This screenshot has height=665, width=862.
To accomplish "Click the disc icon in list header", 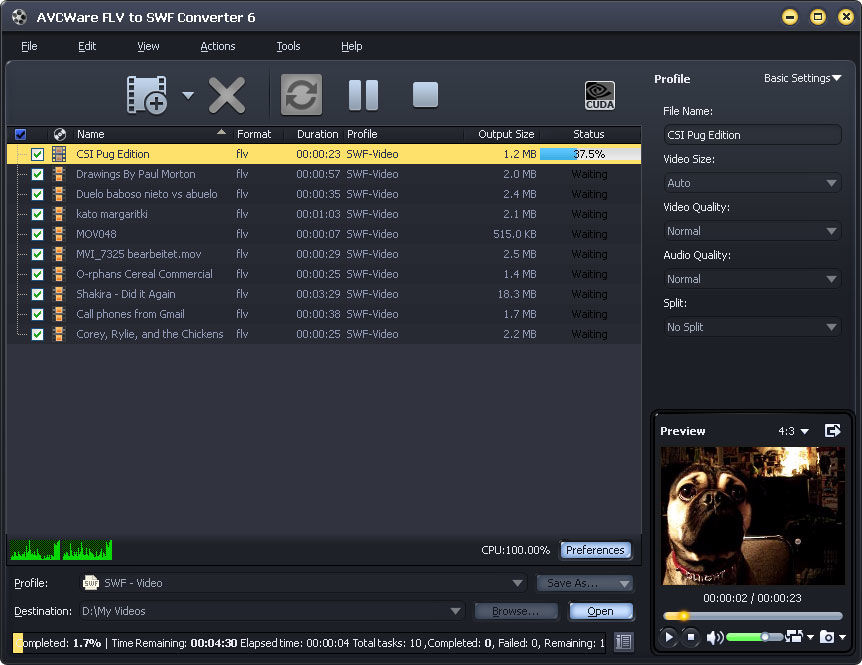I will pyautogui.click(x=59, y=134).
